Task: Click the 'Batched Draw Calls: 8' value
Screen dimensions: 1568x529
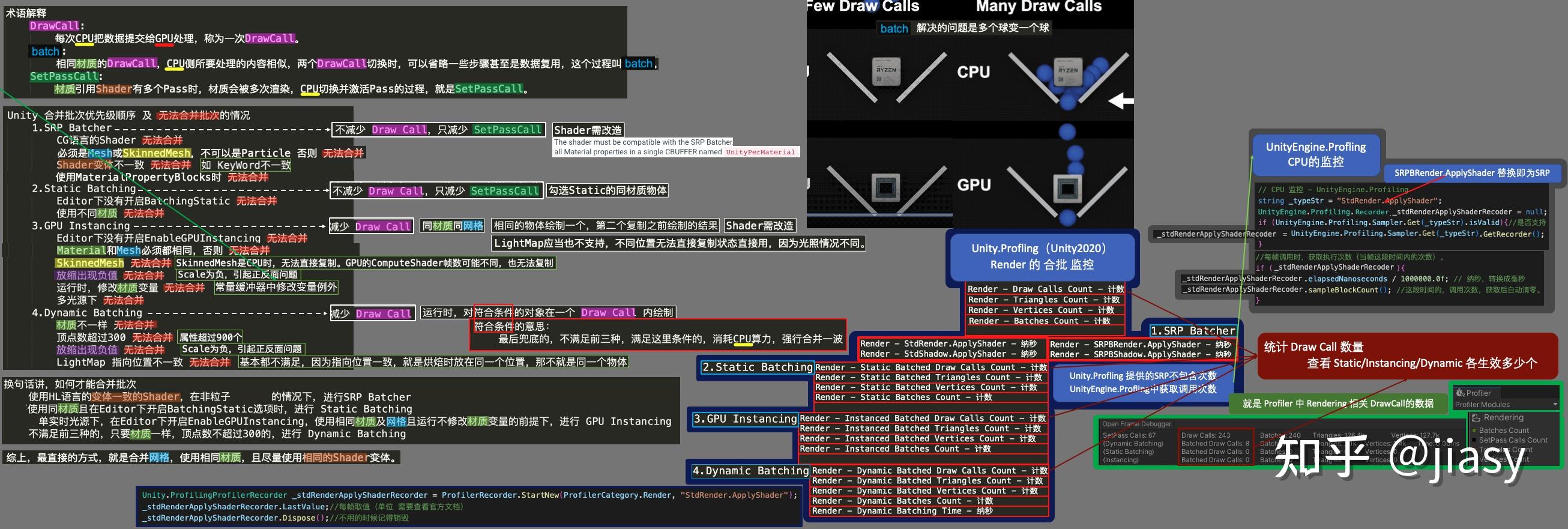Action: pyautogui.click(x=1215, y=444)
